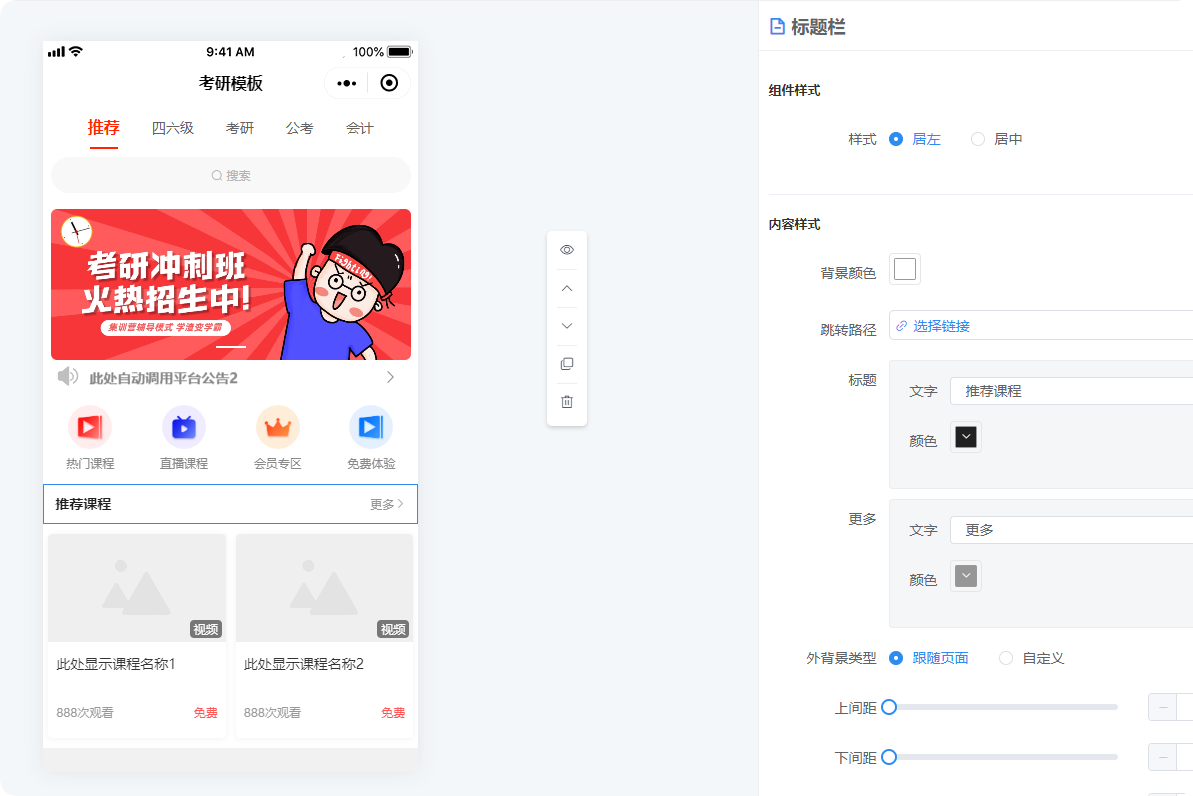This screenshot has width=1193, height=796.
Task: Tap the mini-program circle close target icon
Action: coord(389,83)
